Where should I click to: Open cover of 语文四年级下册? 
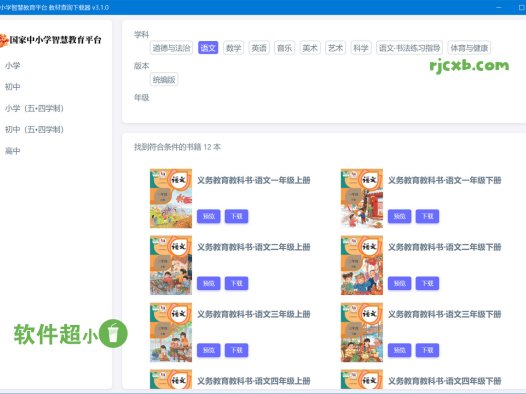(x=362, y=379)
